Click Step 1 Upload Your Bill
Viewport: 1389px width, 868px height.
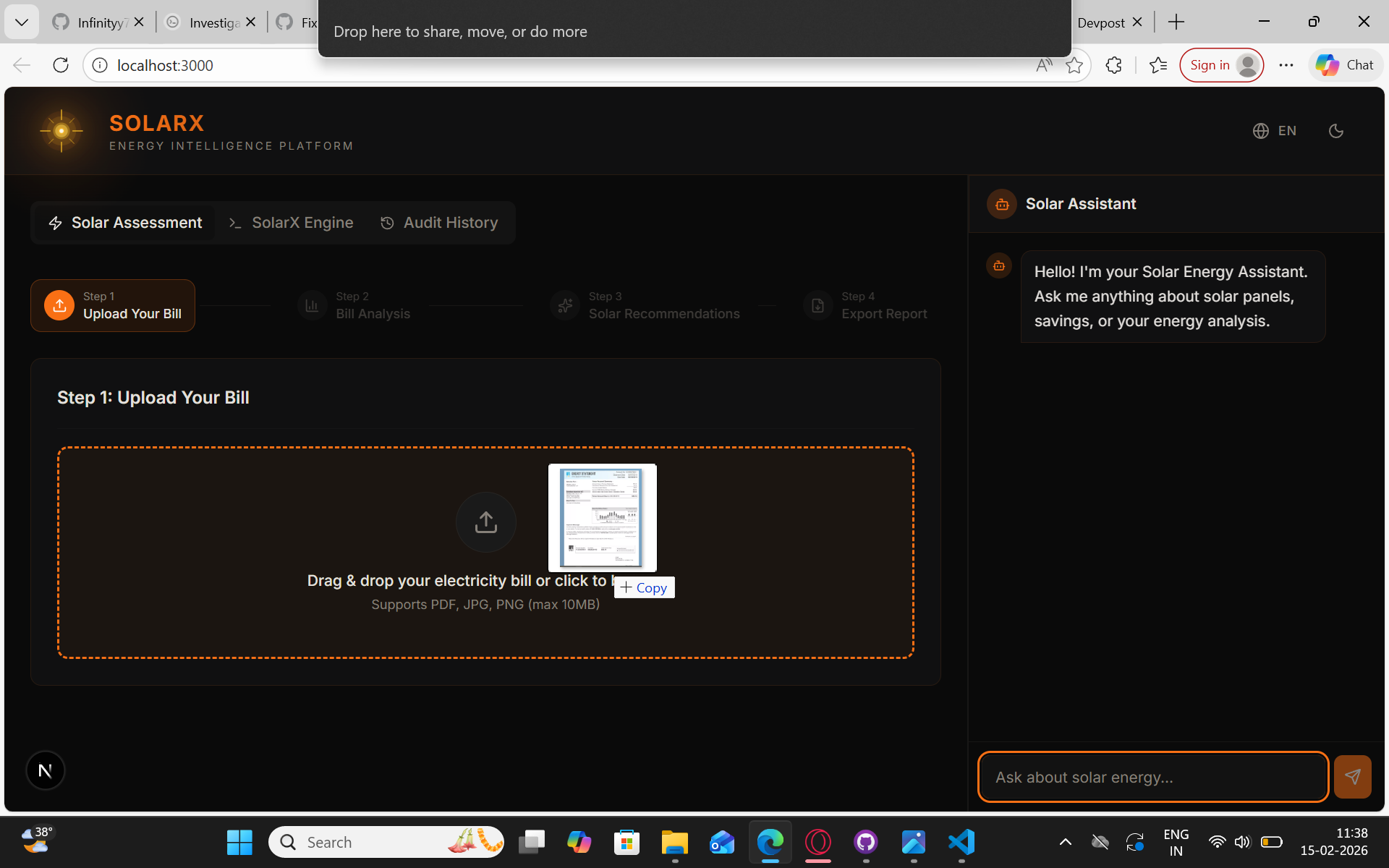113,306
